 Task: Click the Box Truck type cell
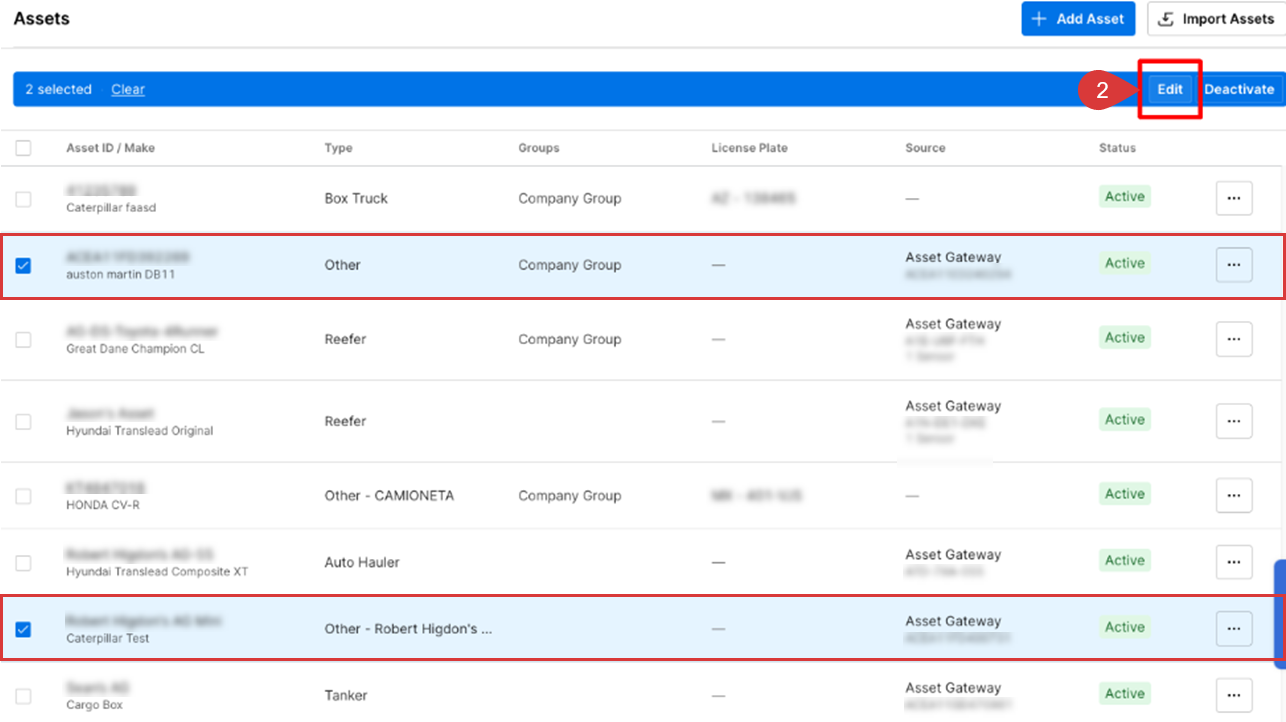click(x=356, y=198)
